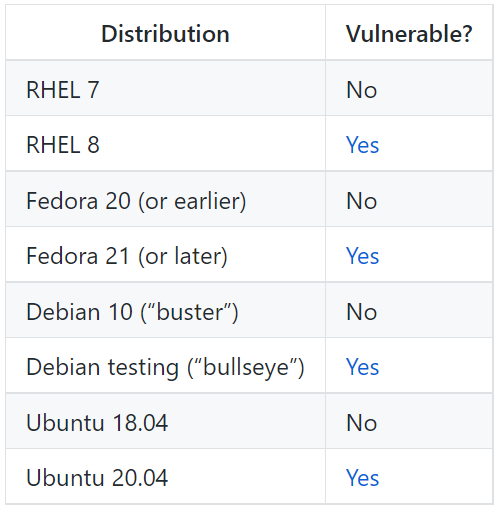Select the Debian testing bullseye cell
Image resolution: width=499 pixels, height=510 pixels.
coord(165,365)
